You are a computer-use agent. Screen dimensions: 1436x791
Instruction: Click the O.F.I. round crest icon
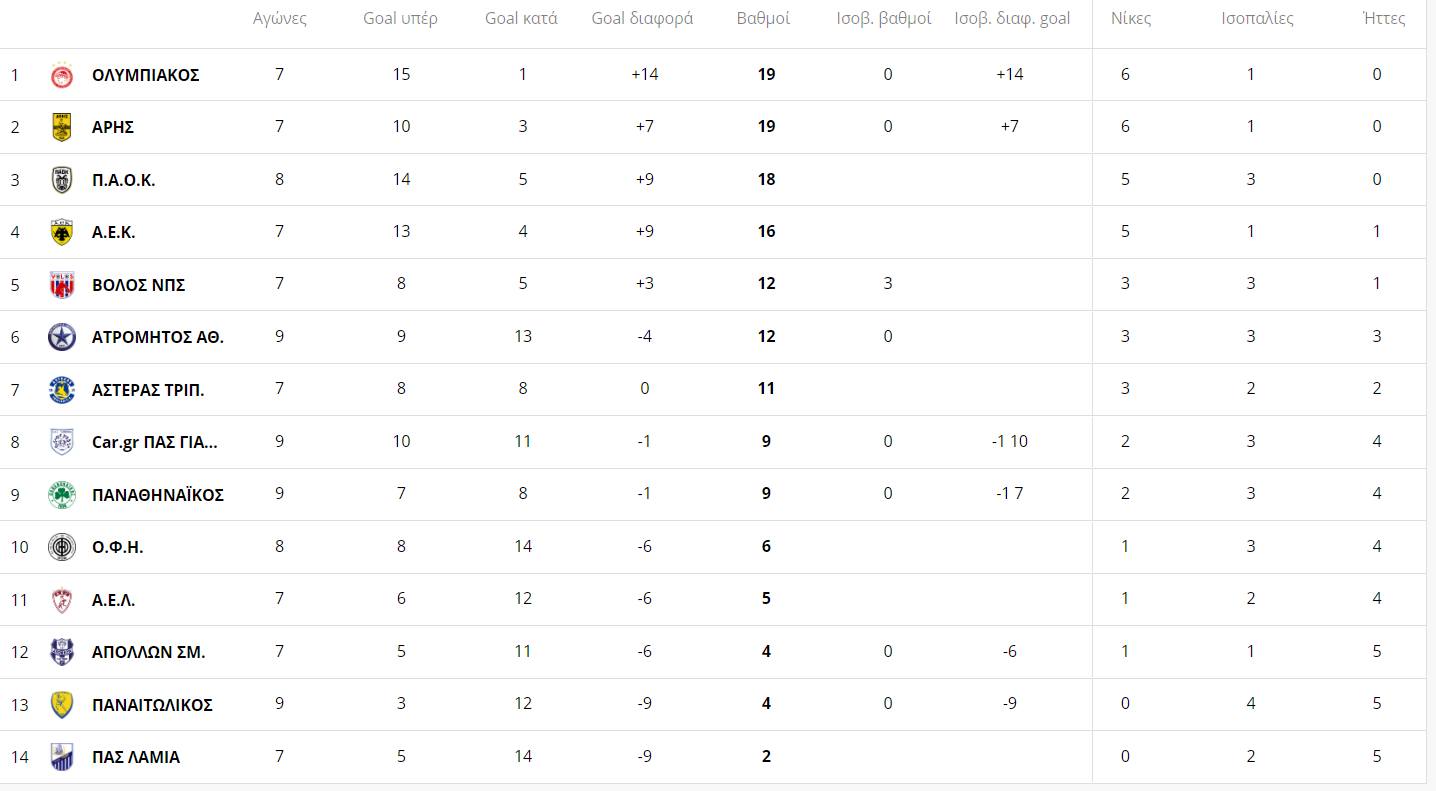pyautogui.click(x=62, y=547)
